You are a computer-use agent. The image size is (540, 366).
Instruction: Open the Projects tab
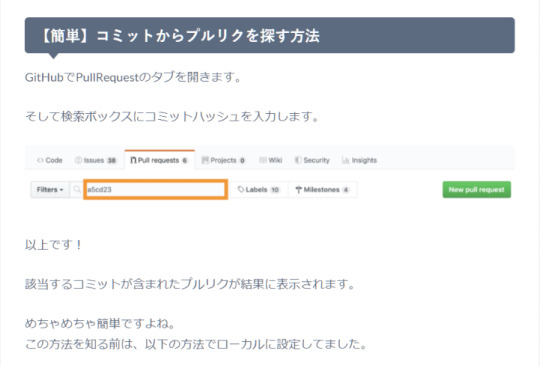(x=223, y=160)
